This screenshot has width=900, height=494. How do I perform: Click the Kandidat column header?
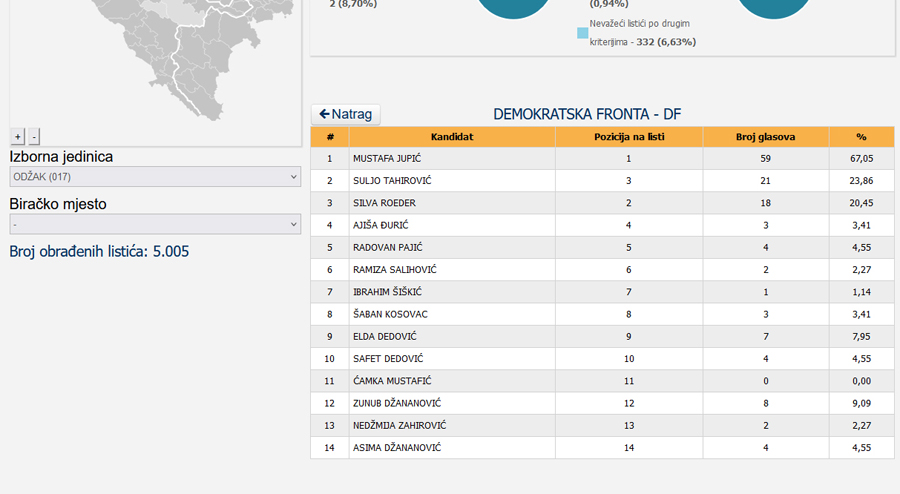(x=452, y=137)
